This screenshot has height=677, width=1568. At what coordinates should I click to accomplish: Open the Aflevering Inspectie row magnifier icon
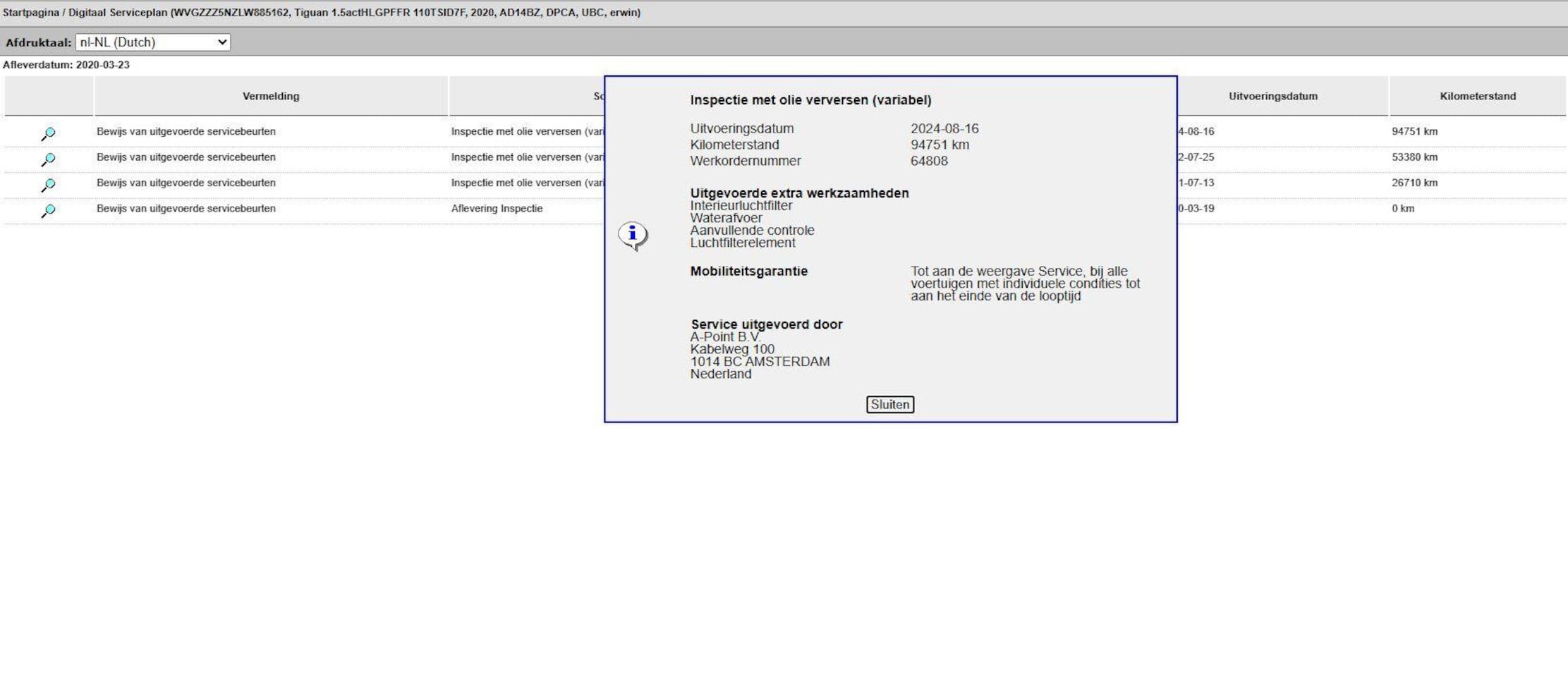[x=48, y=210]
